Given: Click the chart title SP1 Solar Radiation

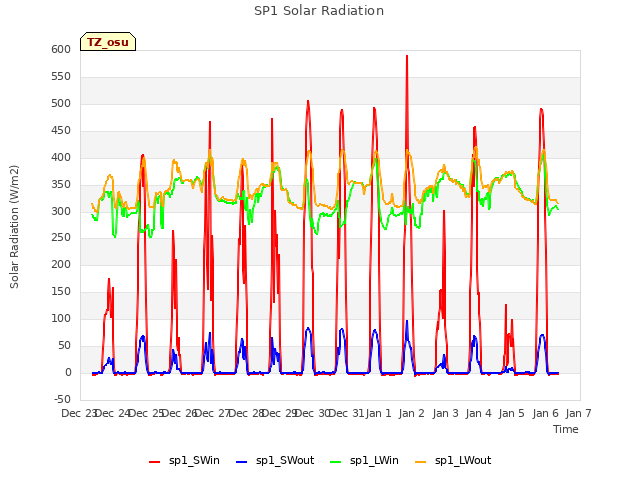Looking at the screenshot, I should pos(319,11).
